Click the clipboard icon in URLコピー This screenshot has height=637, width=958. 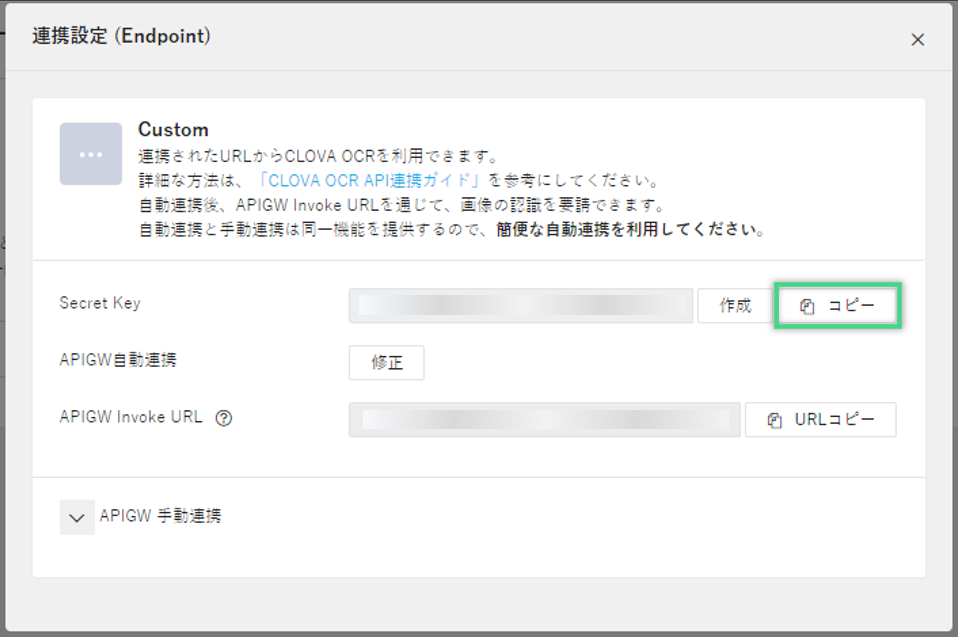[774, 421]
